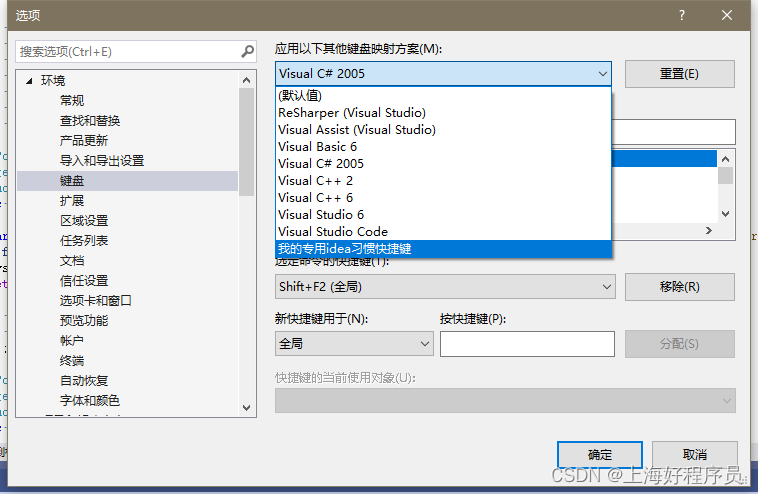Open the 全局 scope dropdown
Screen dimensions: 758x494
(x=354, y=344)
